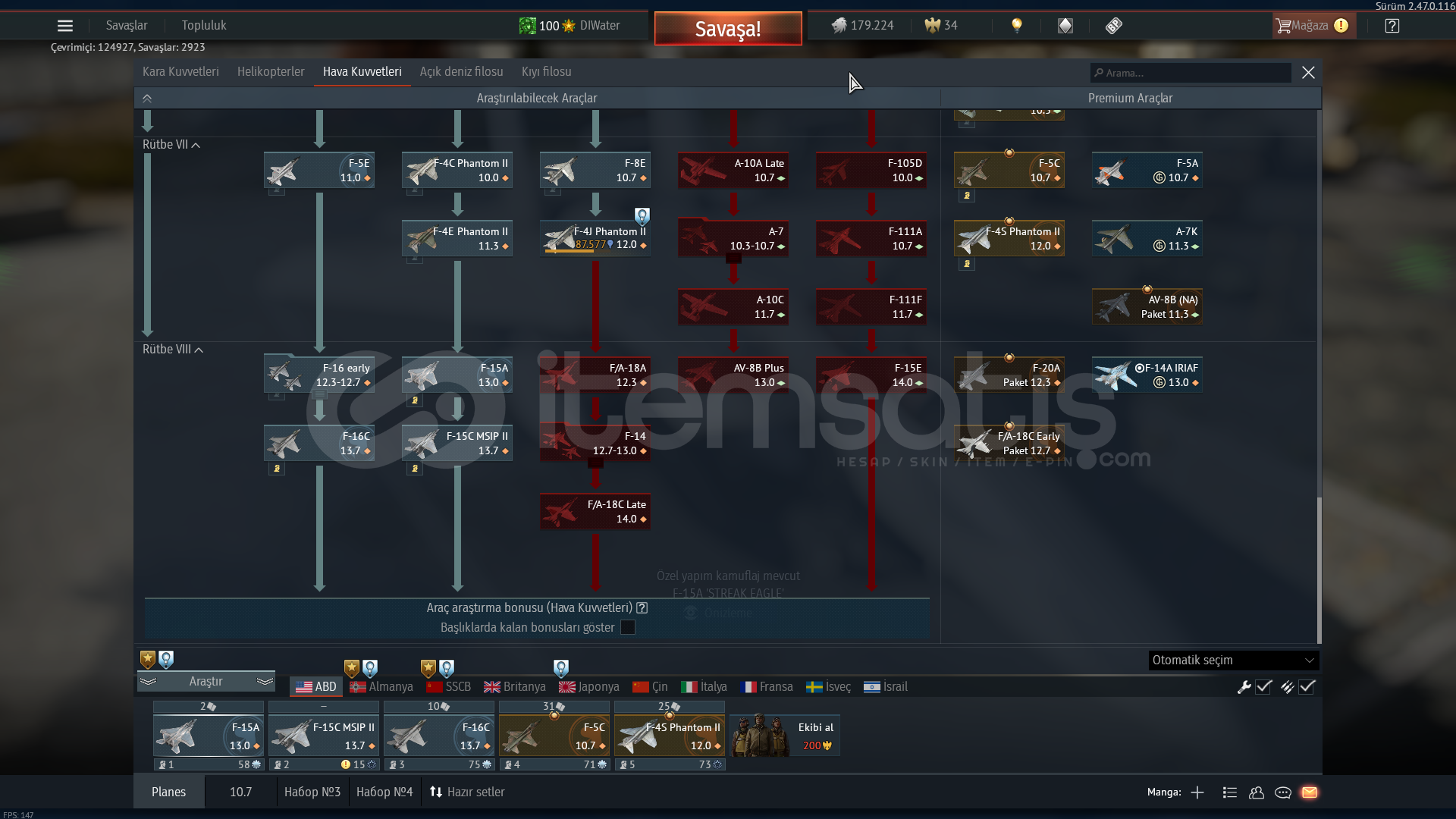
Task: Select the İsveç nation tab
Action: (x=828, y=687)
